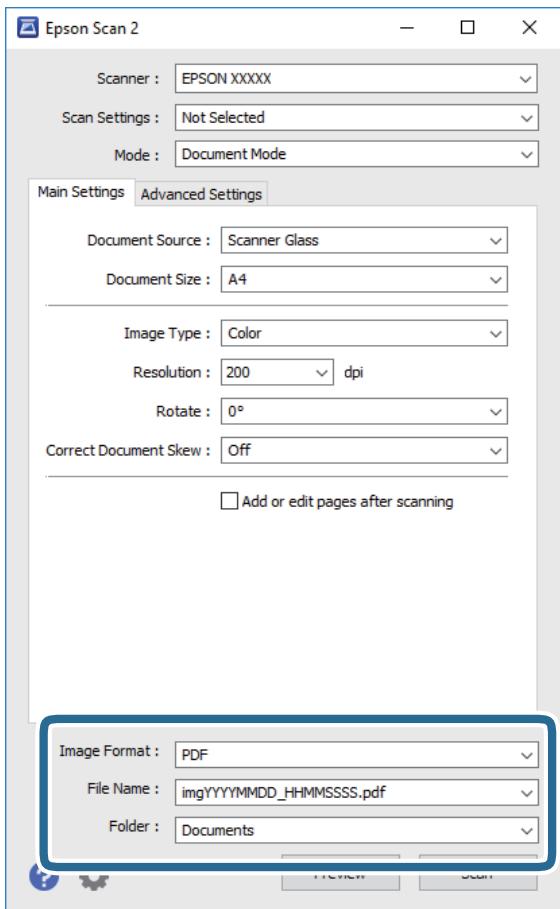Image resolution: width=560 pixels, height=909 pixels.
Task: Maximize the Epson Scan 2 window
Action: click(x=467, y=27)
